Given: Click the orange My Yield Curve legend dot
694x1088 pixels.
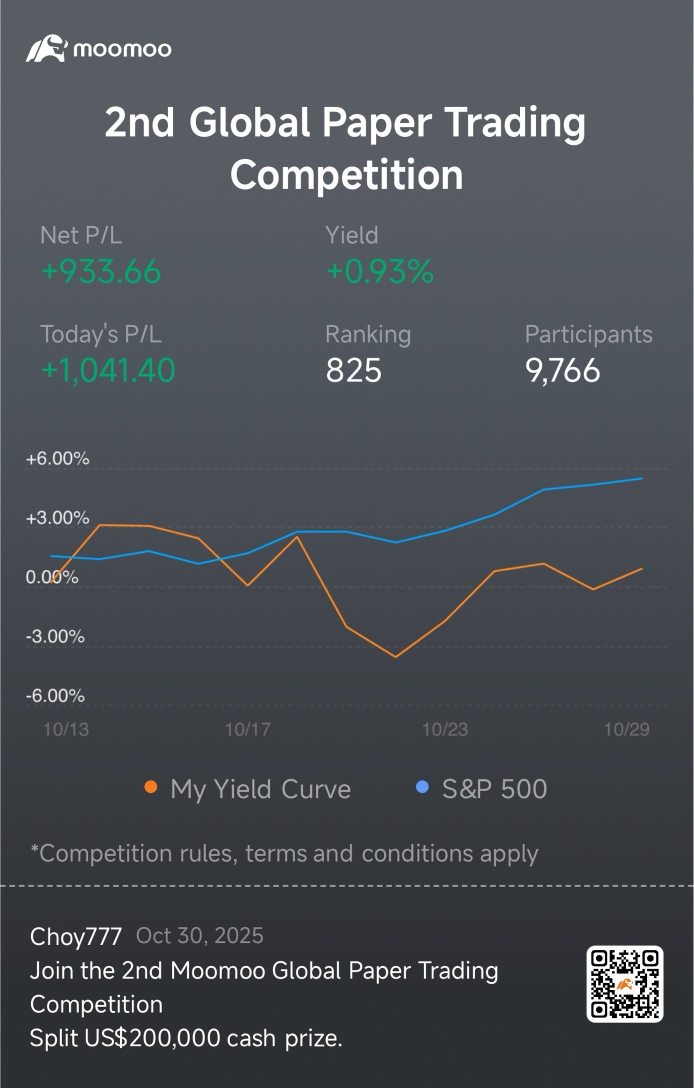Looking at the screenshot, I should point(151,788).
